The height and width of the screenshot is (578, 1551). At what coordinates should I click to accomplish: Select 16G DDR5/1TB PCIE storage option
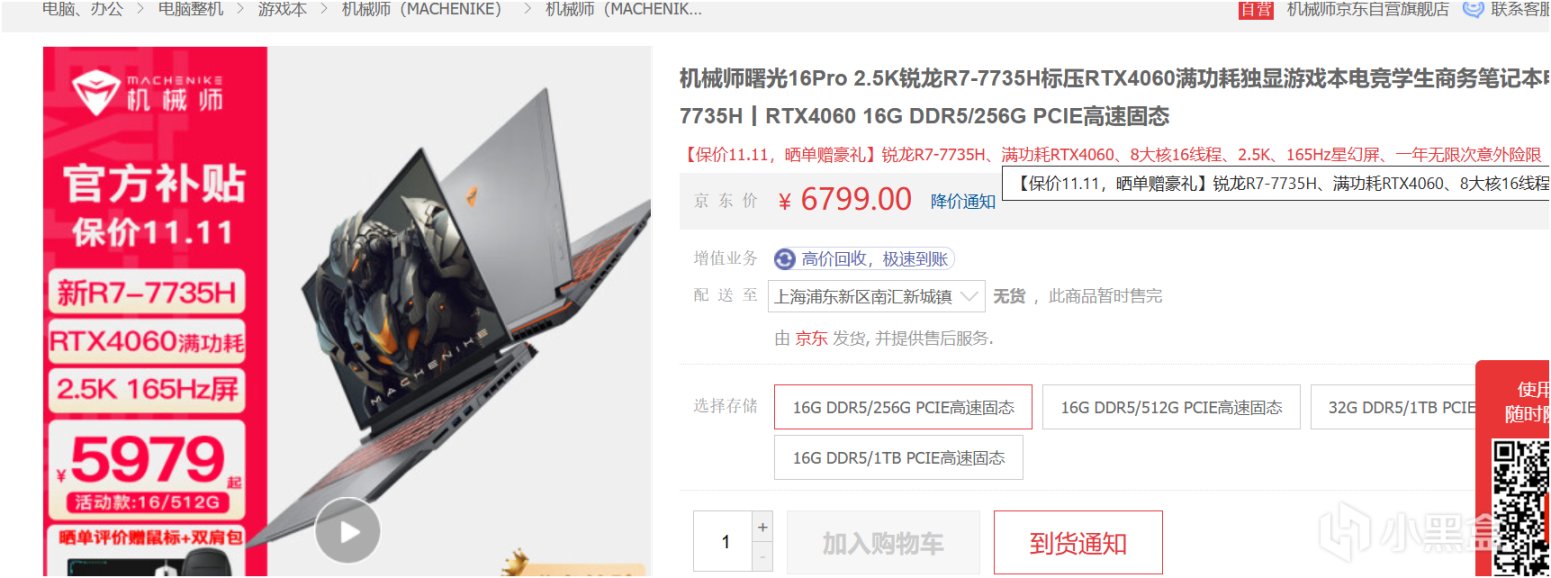(899, 458)
